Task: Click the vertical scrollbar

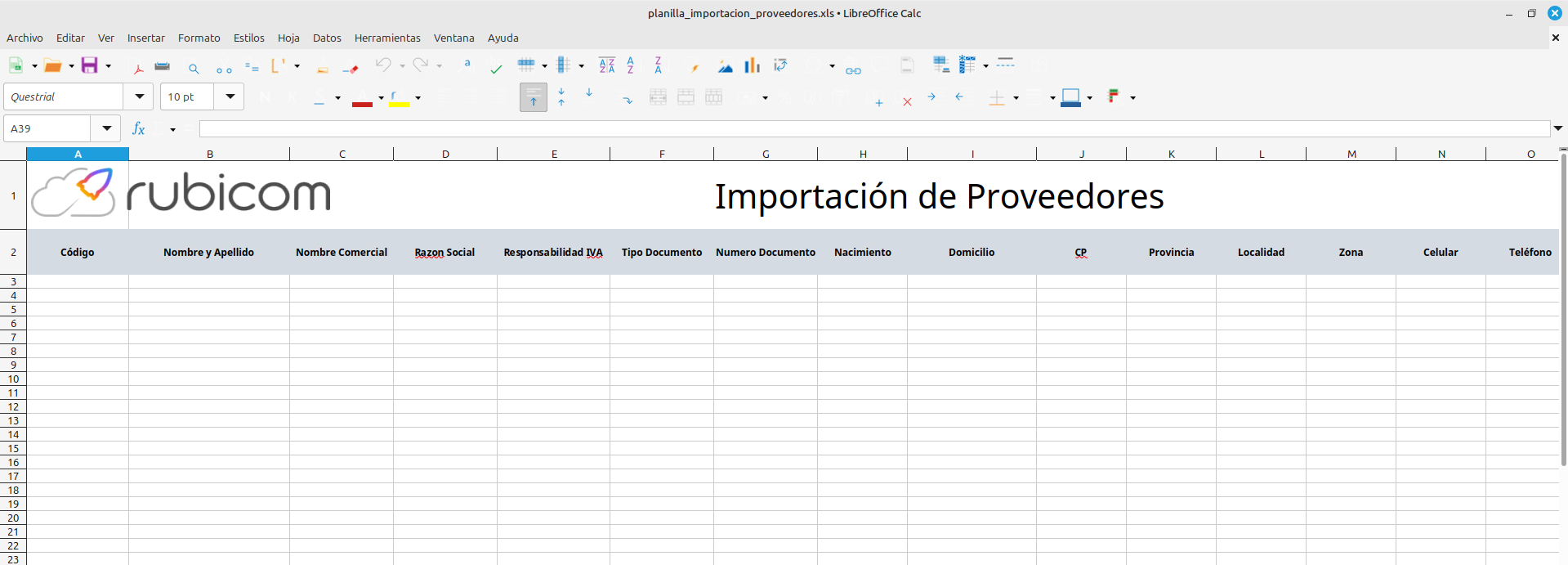Action: tap(1563, 311)
